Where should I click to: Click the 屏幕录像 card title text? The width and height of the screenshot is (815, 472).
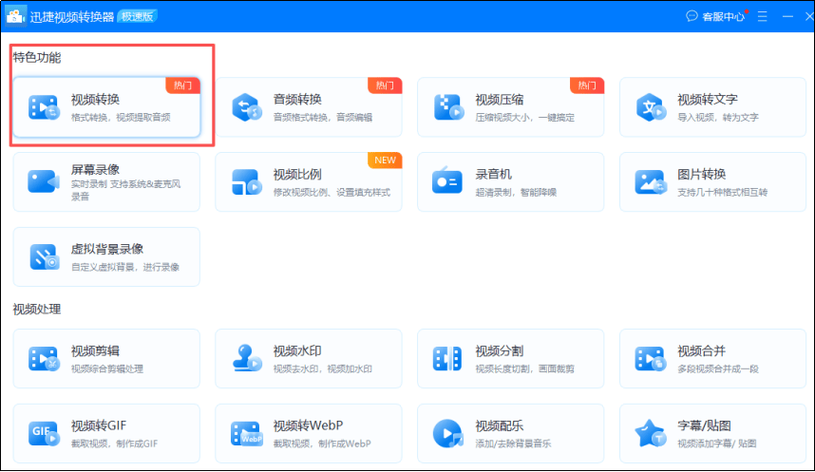click(95, 169)
